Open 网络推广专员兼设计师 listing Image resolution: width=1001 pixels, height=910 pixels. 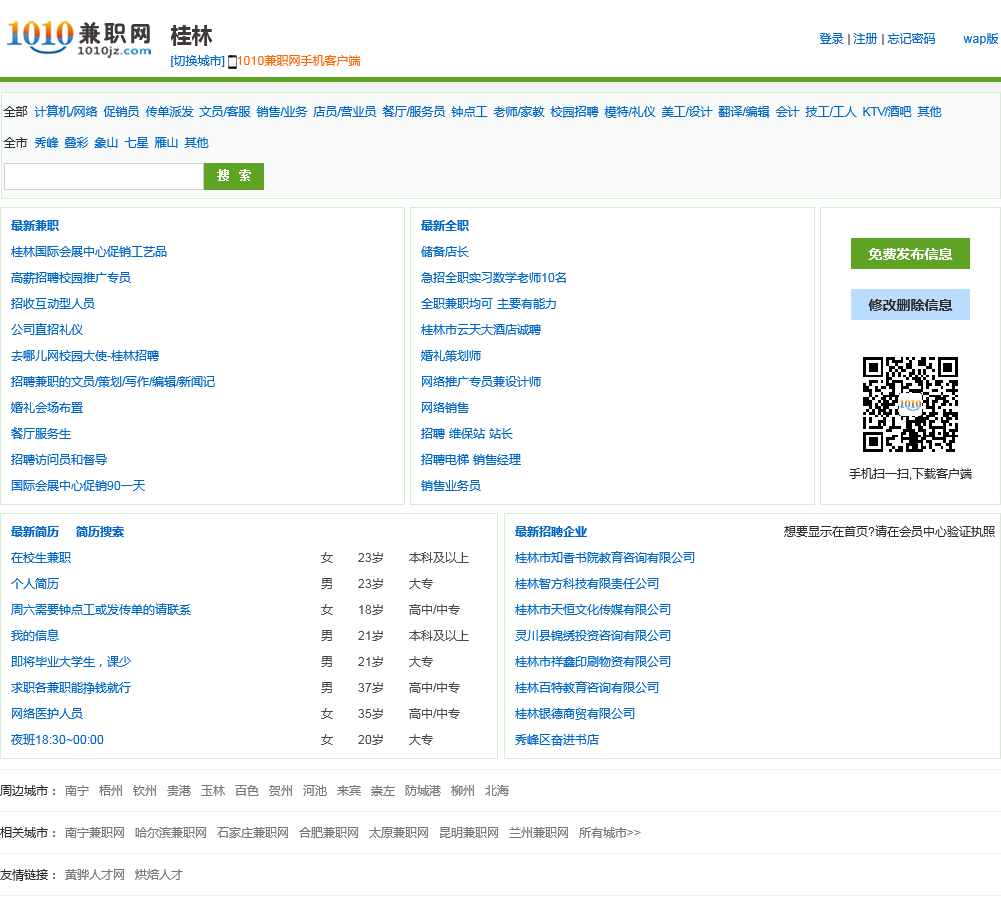tap(481, 381)
